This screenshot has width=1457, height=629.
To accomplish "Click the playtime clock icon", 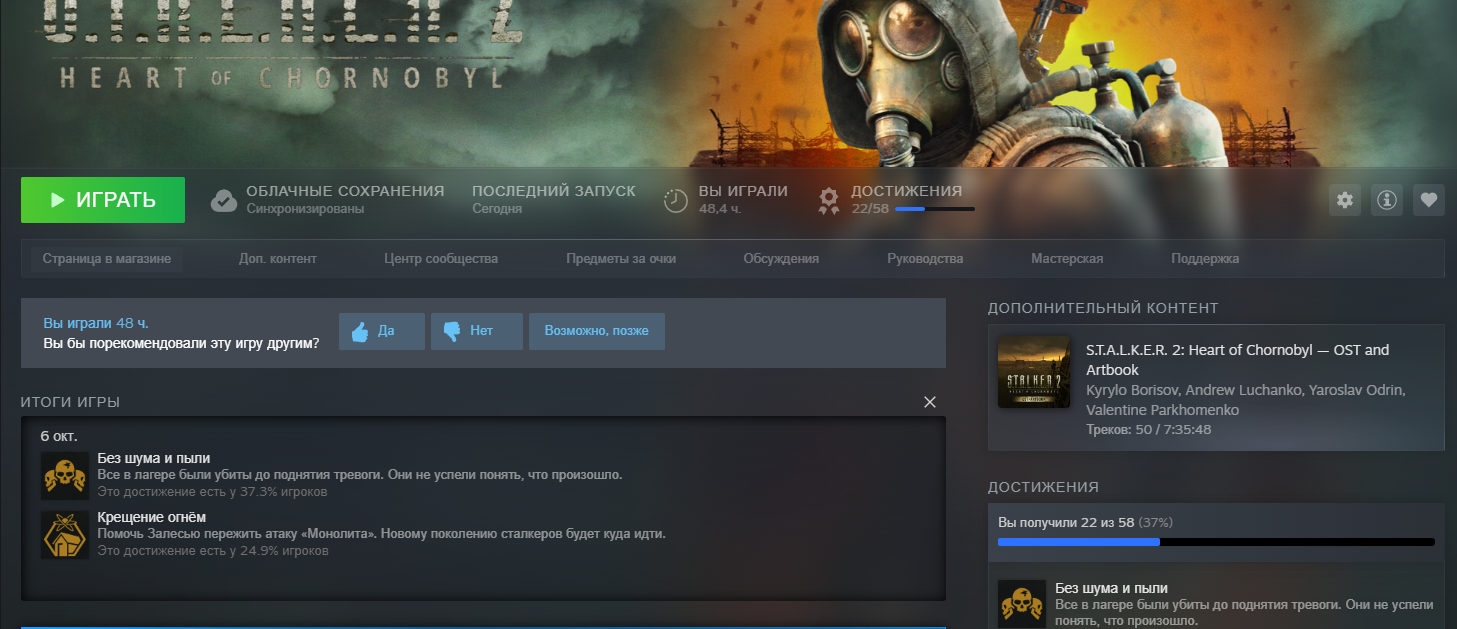I will [x=676, y=200].
